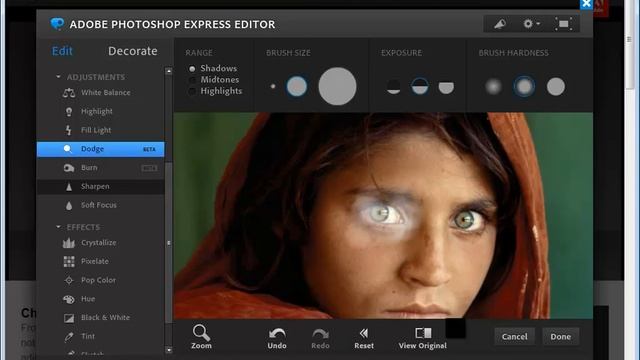
Task: Click the Fill Light lightning icon
Action: point(69,130)
